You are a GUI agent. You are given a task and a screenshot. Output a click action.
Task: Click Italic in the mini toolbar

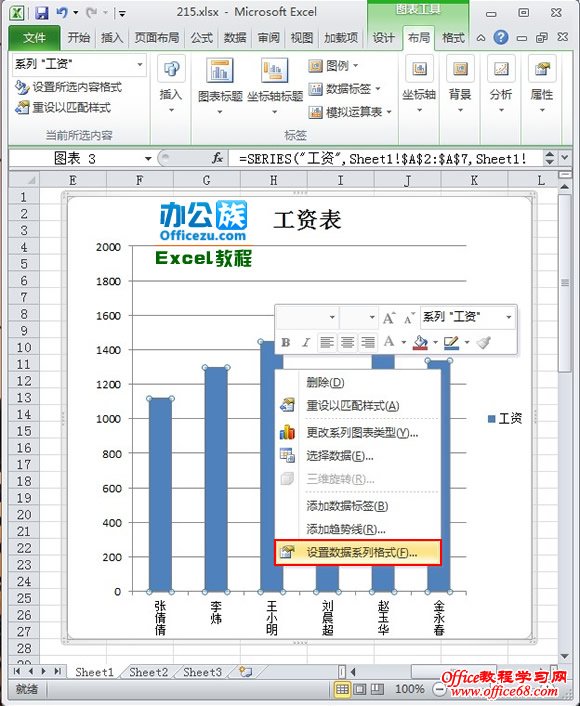(306, 343)
